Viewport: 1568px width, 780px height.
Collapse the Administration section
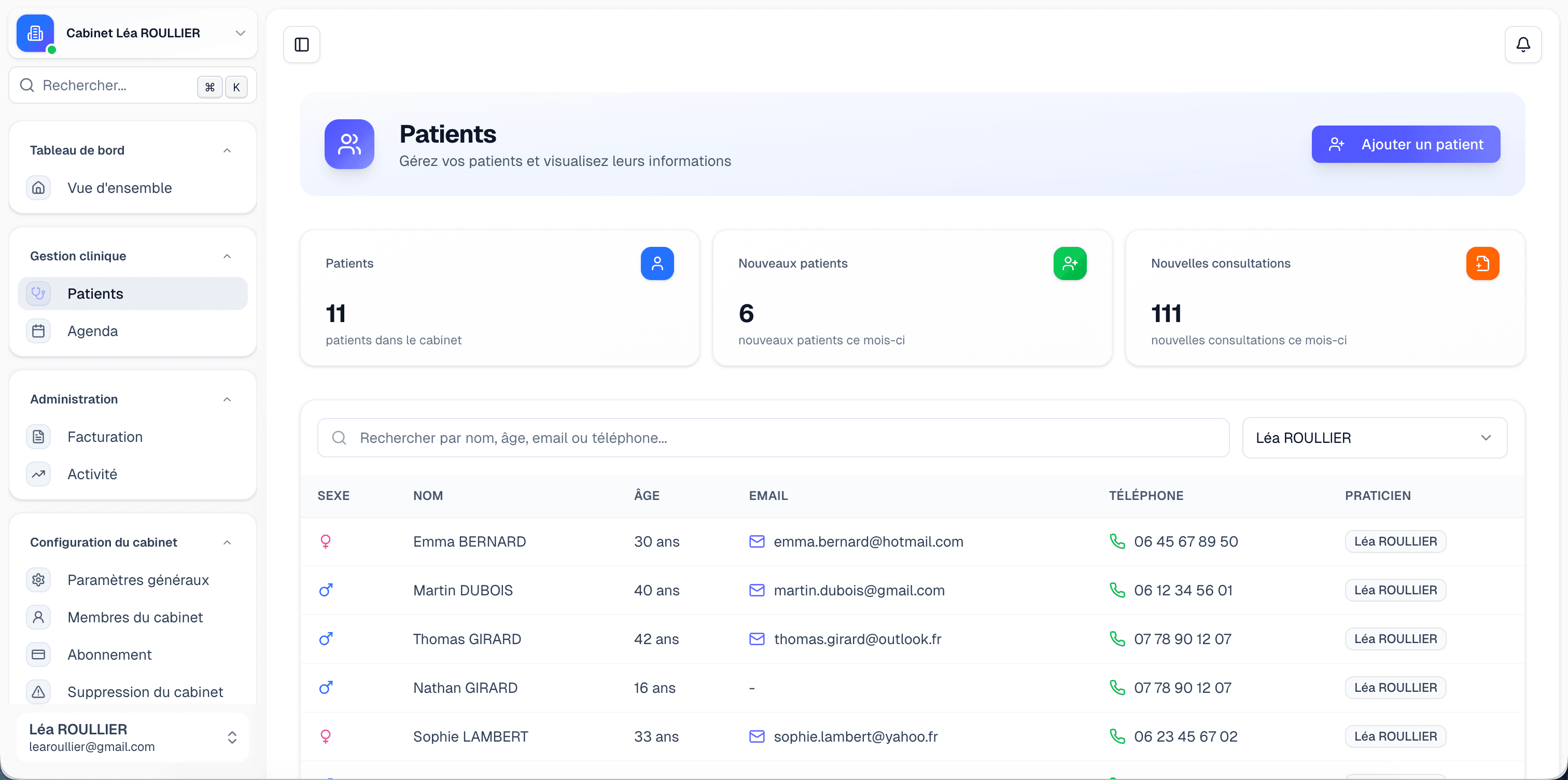[227, 399]
